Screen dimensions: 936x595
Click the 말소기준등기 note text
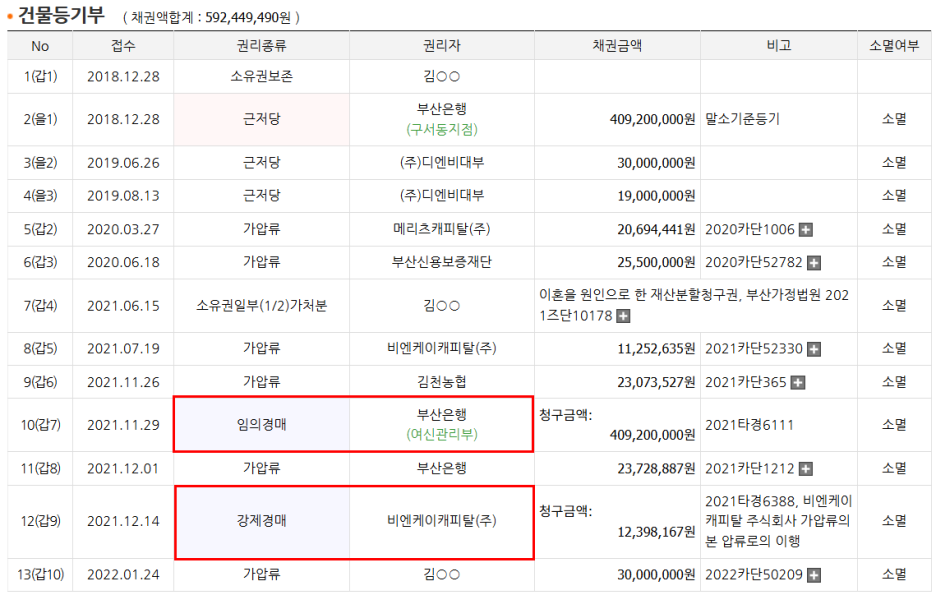click(x=742, y=119)
